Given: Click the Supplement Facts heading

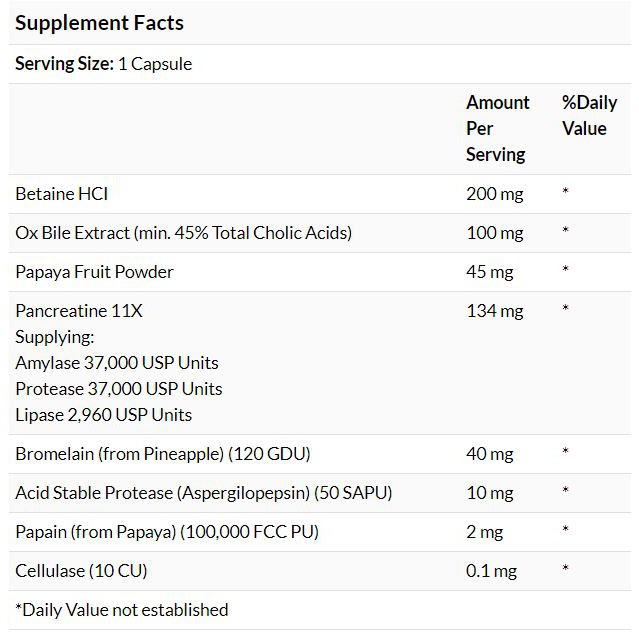Looking at the screenshot, I should pos(99,22).
